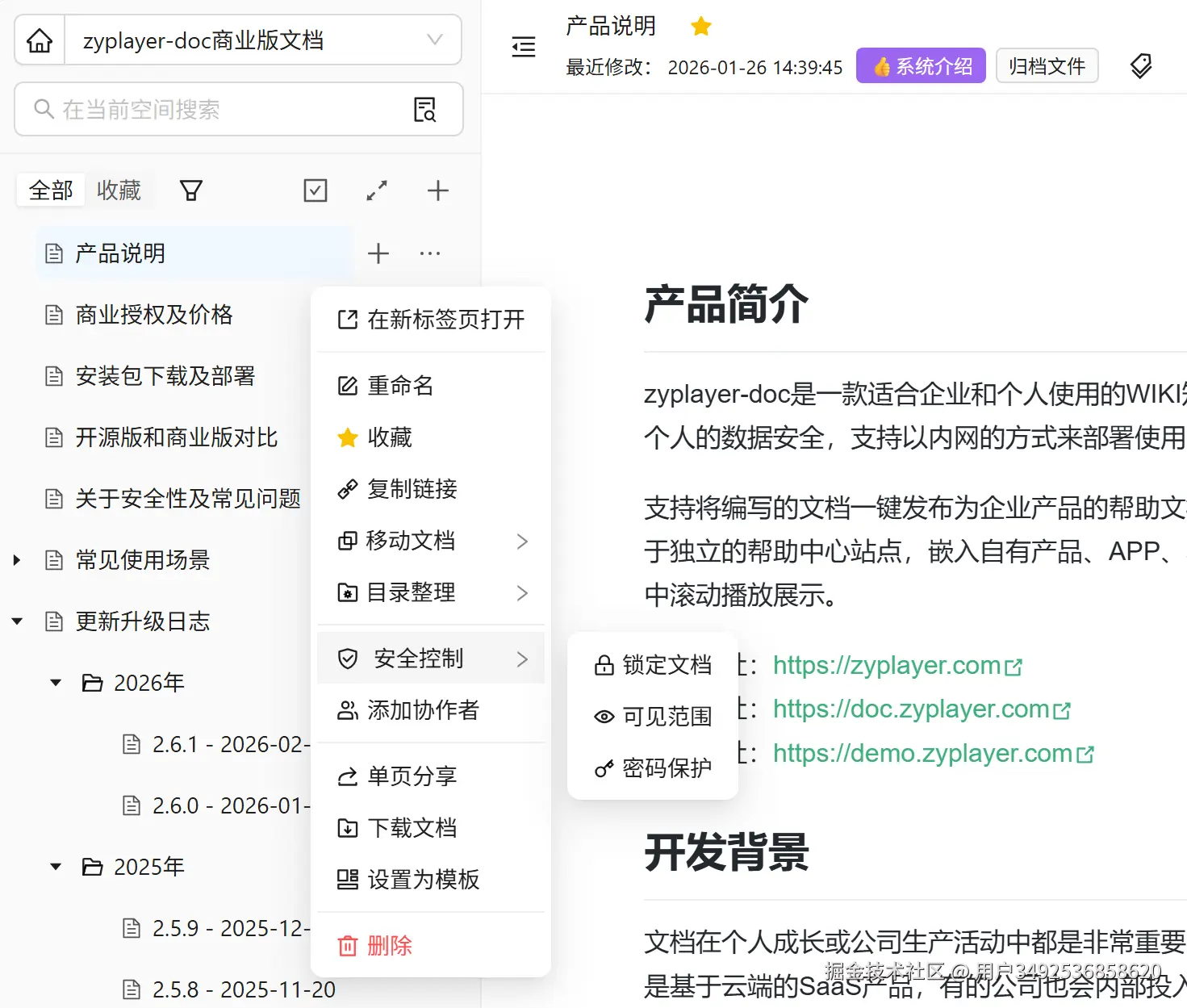
Task: Open https://doc.zyplayer.com link
Action: coord(922,709)
